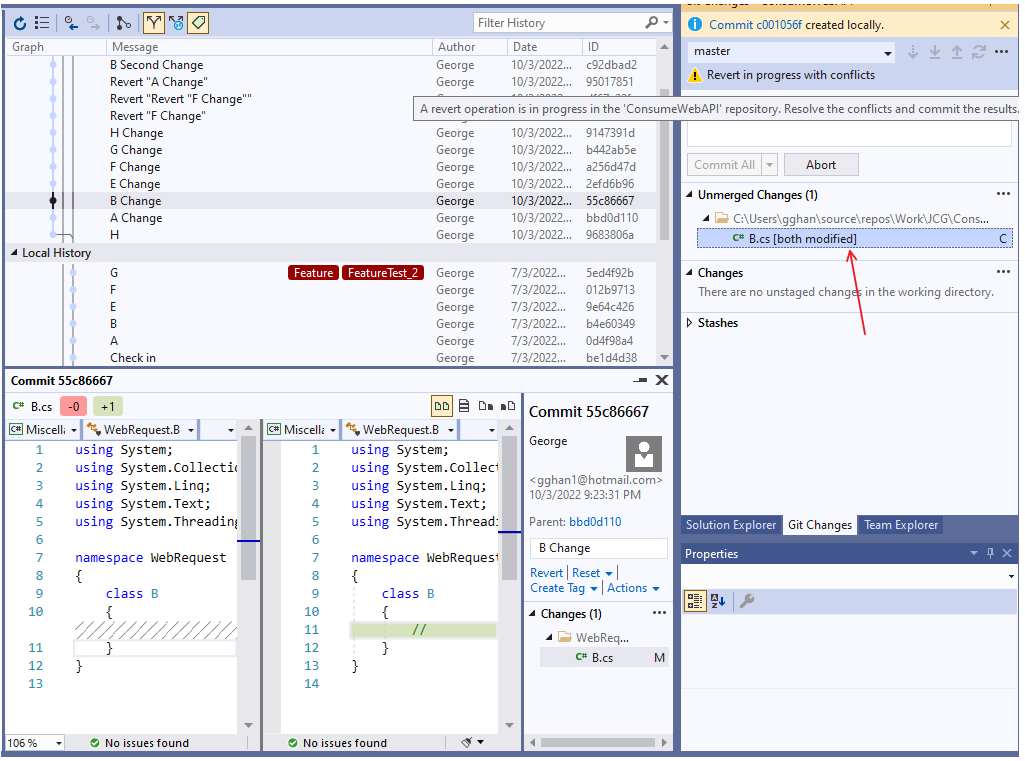This screenshot has height=761, width=1025.
Task: Open the more actions ellipsis next to master
Action: pyautogui.click(x=1001, y=52)
